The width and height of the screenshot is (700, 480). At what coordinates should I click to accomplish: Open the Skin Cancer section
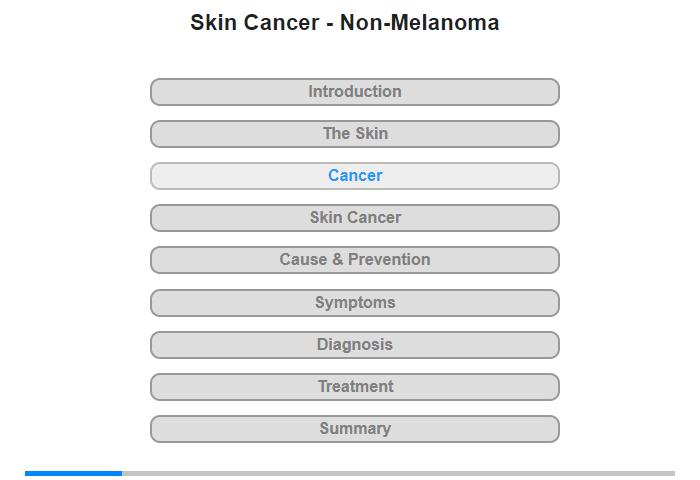(355, 218)
